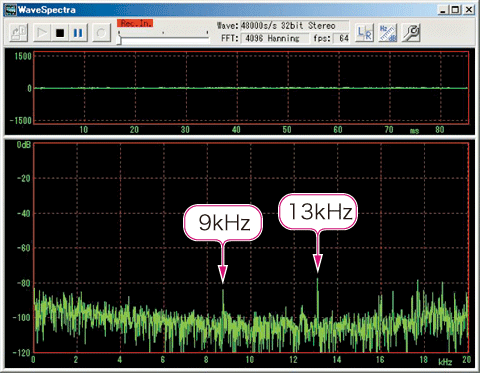Click the -60 level label on spectrum axis
Screen dimensions: 480x373
tap(24, 248)
